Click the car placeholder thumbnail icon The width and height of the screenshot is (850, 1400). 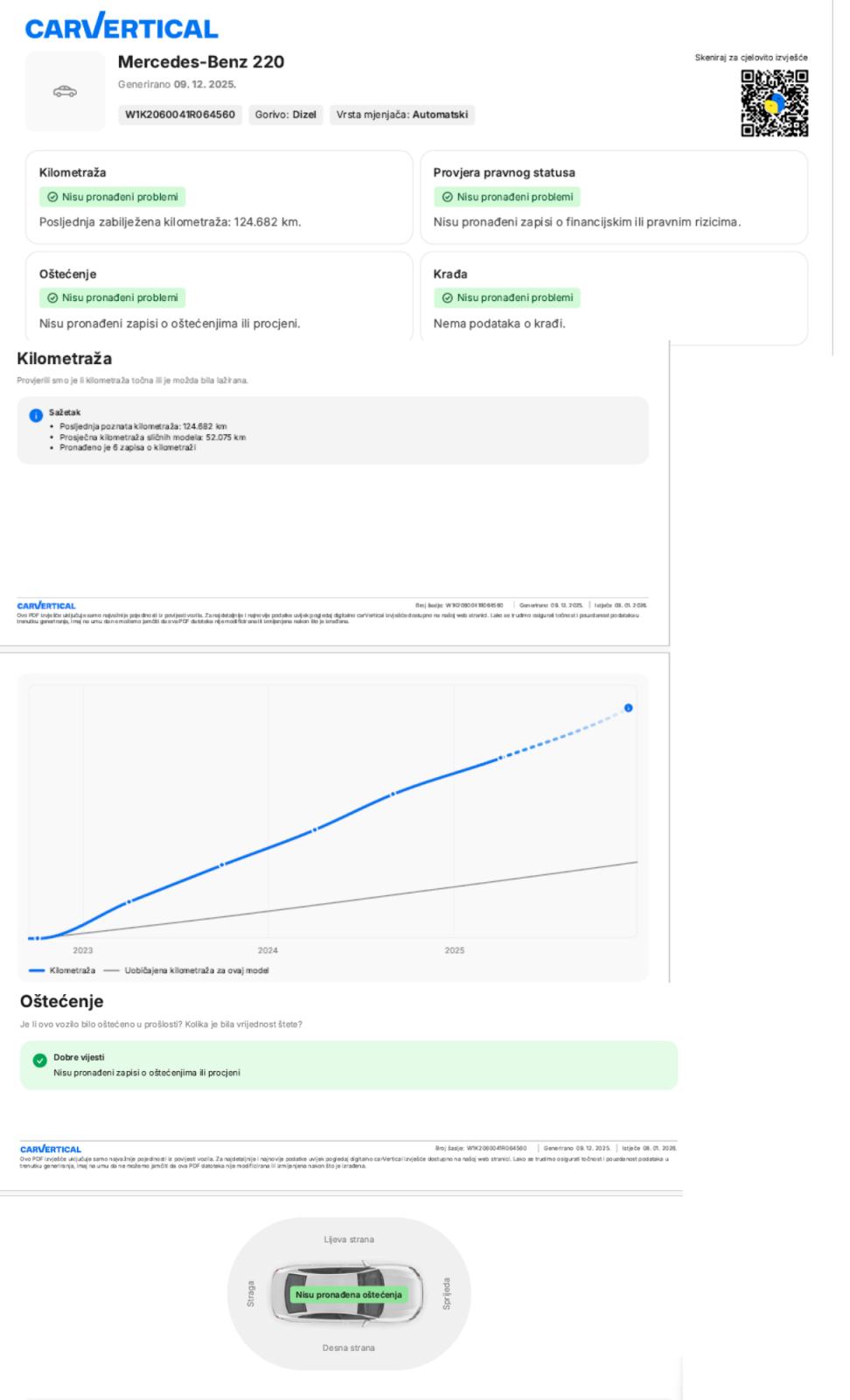pyautogui.click(x=66, y=92)
